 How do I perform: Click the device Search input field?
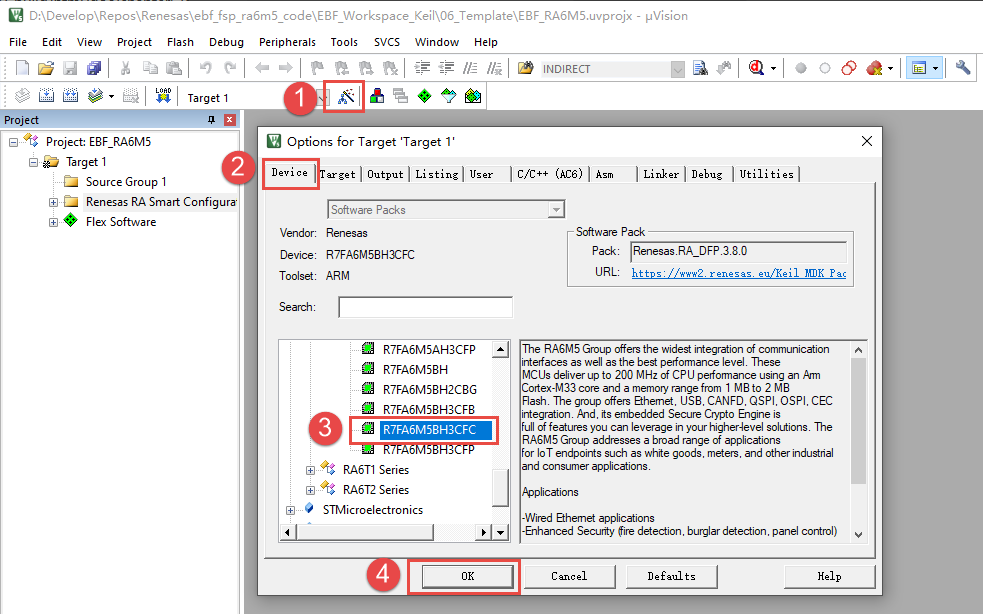[x=426, y=307]
